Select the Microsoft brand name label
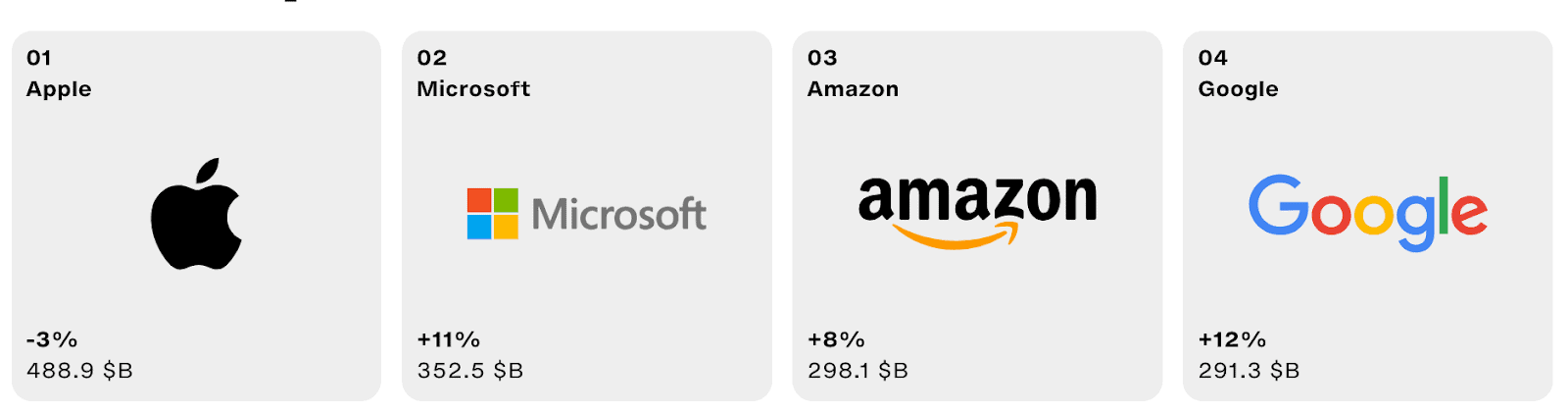Viewport: 1568px width, 413px height. (x=473, y=89)
